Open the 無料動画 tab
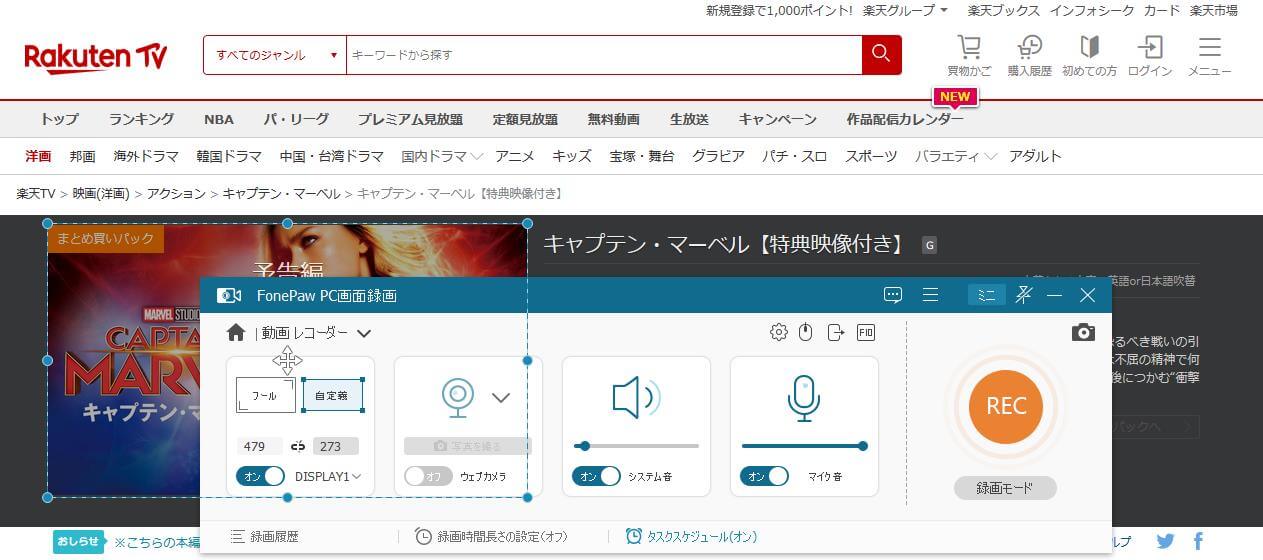This screenshot has width=1263, height=560. pyautogui.click(x=613, y=119)
